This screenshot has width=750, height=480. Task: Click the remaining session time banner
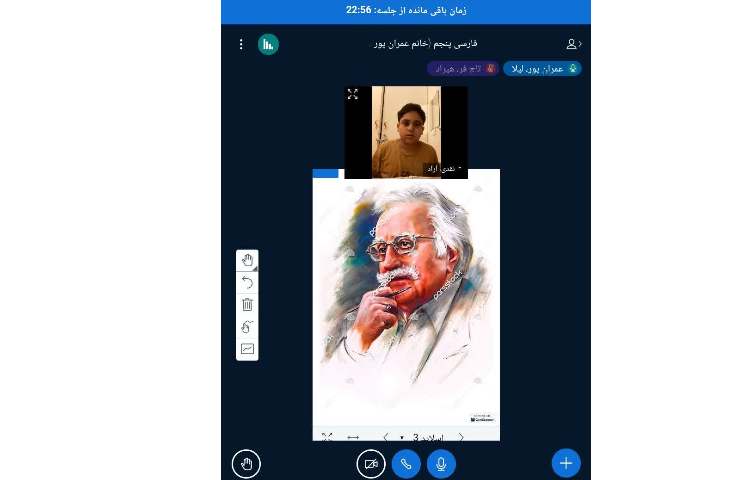[x=406, y=11]
